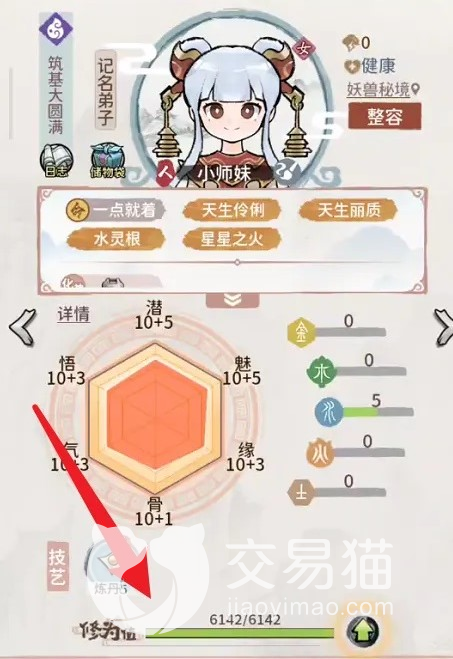
Task: Click the 整容 button
Action: point(385,116)
